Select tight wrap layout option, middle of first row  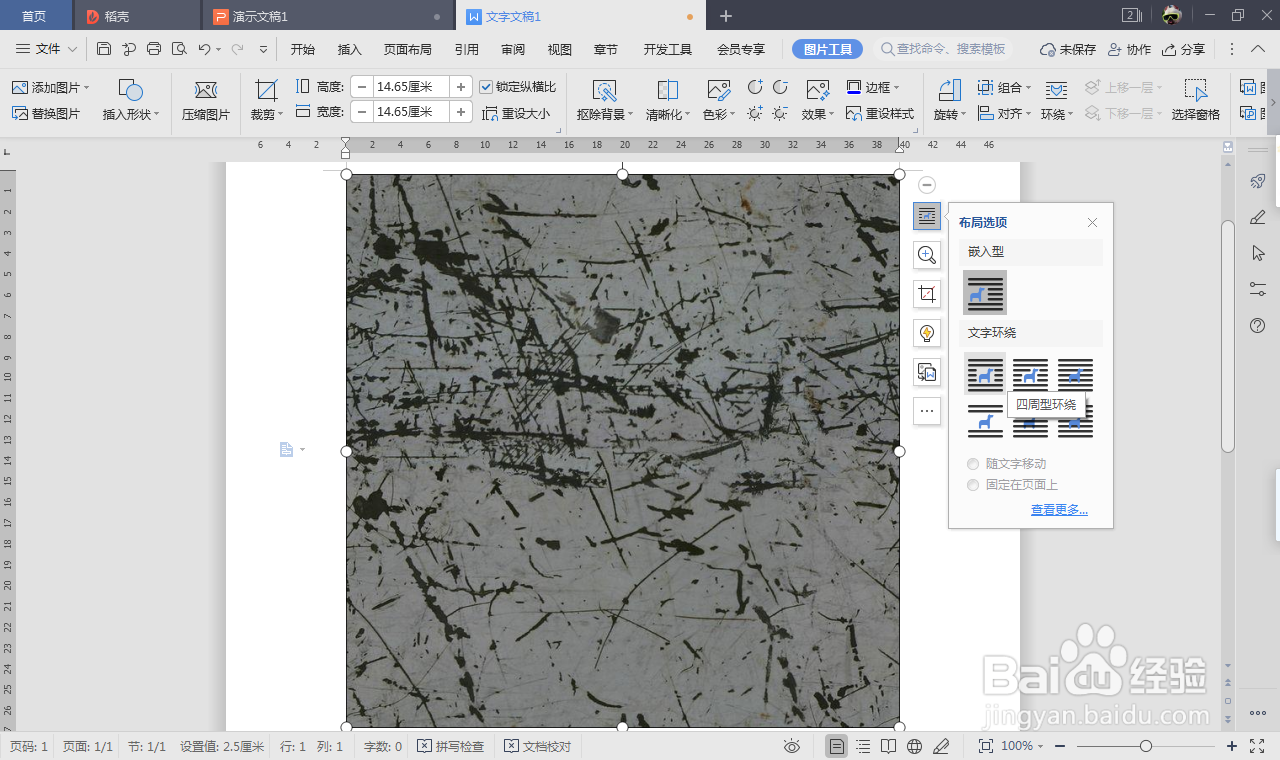click(x=1030, y=374)
